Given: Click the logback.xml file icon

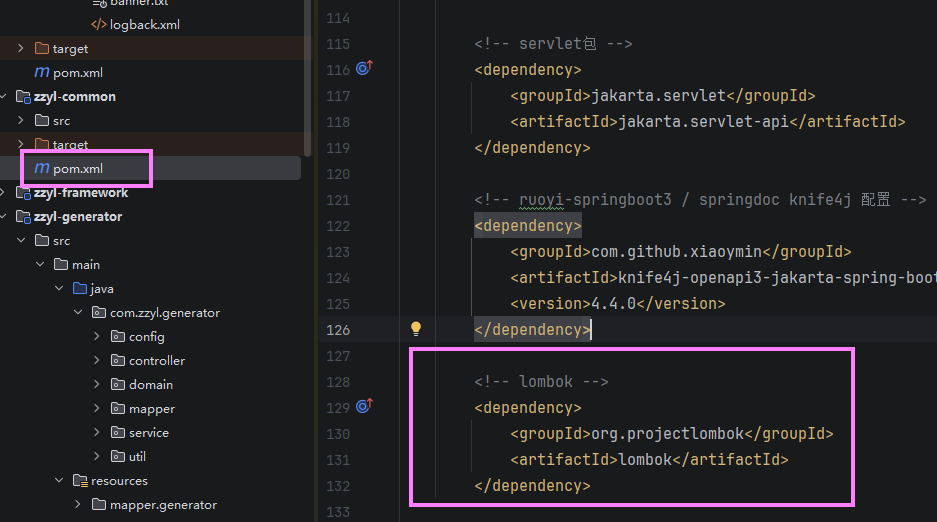Looking at the screenshot, I should (99, 24).
